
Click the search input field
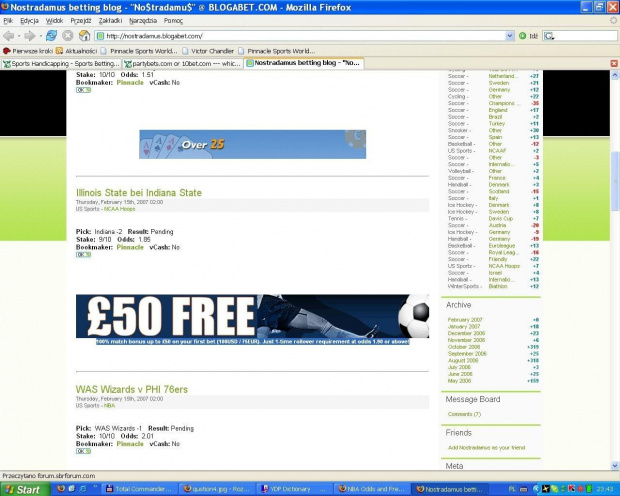click(x=585, y=36)
